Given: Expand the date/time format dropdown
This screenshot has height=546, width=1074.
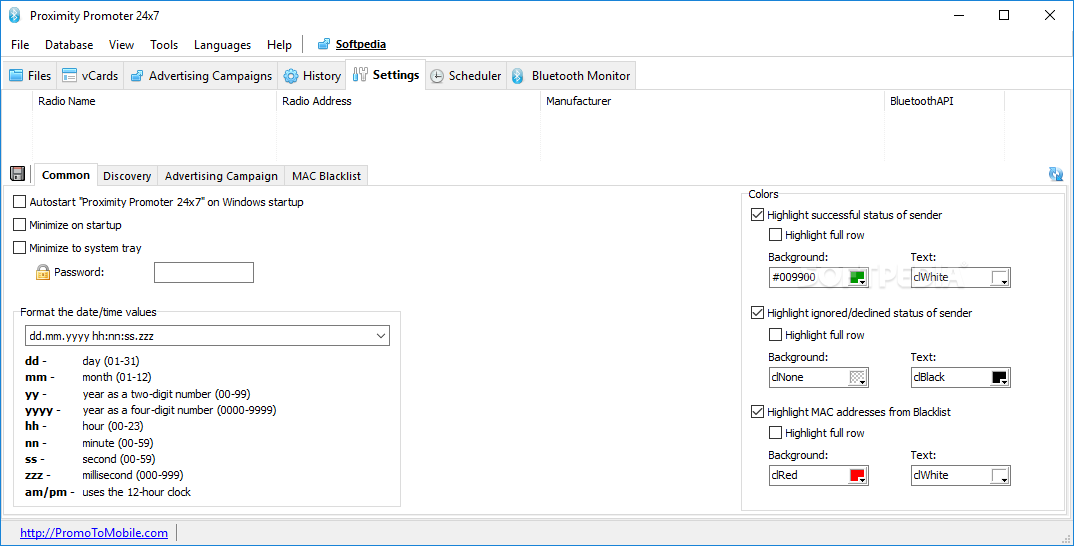Looking at the screenshot, I should 381,336.
